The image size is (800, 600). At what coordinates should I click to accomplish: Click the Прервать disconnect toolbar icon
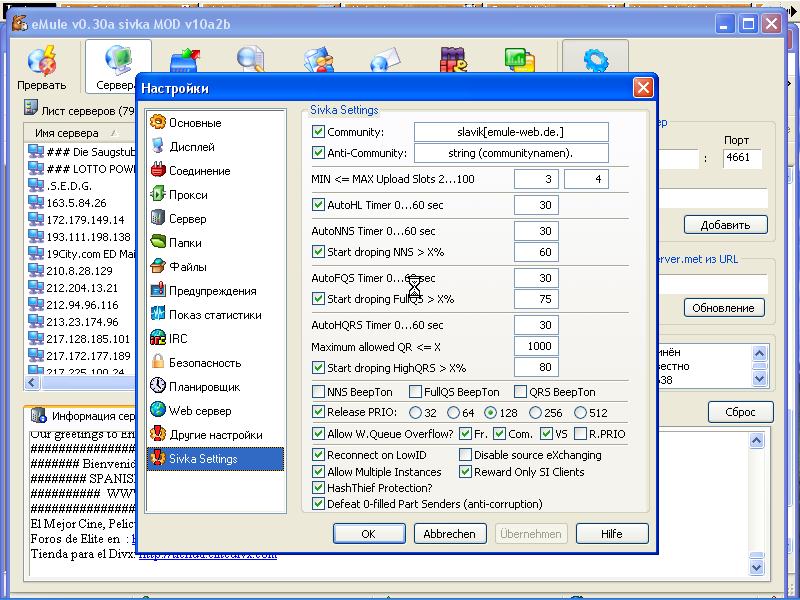[42, 67]
